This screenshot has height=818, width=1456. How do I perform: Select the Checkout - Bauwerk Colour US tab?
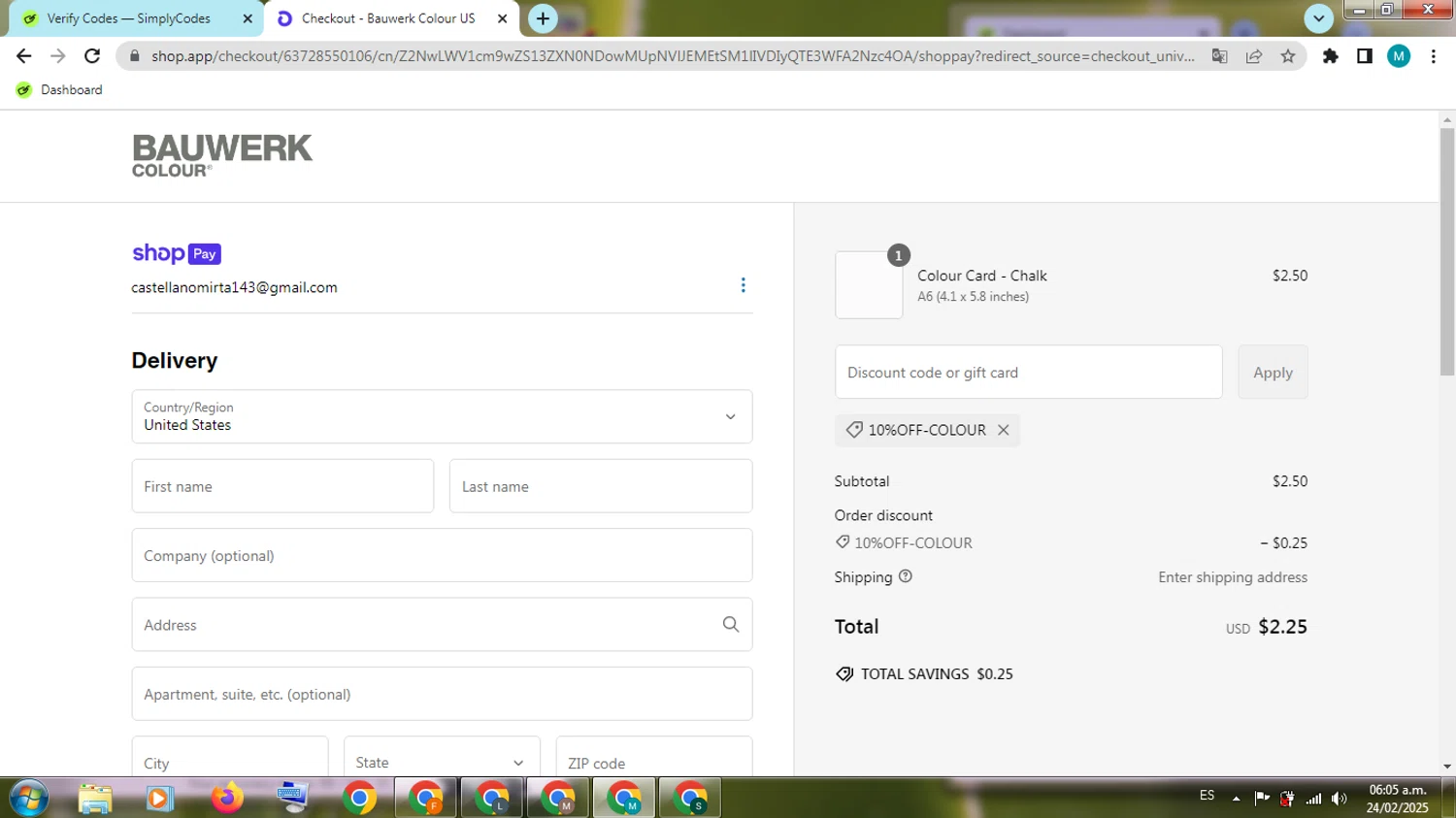388,18
